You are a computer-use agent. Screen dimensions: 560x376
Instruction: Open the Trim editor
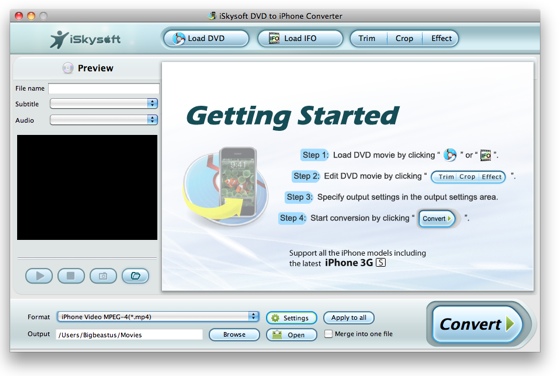click(x=367, y=39)
